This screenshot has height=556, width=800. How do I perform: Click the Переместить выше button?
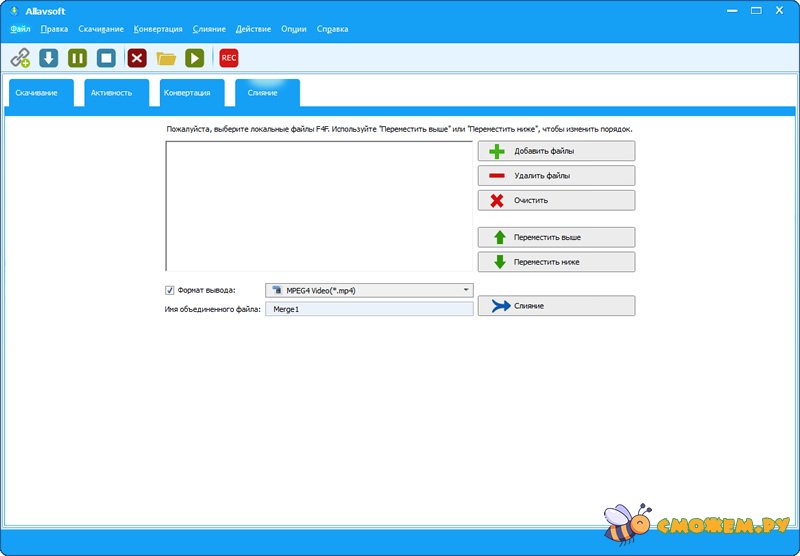[556, 237]
